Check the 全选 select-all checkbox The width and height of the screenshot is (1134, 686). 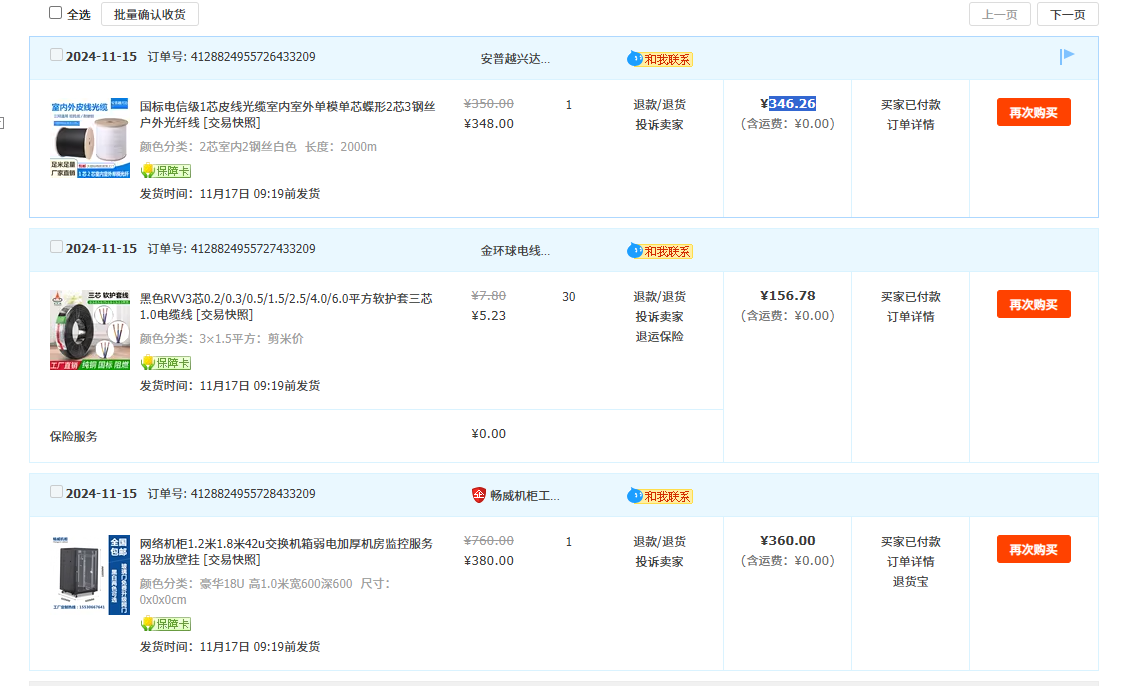coord(55,13)
